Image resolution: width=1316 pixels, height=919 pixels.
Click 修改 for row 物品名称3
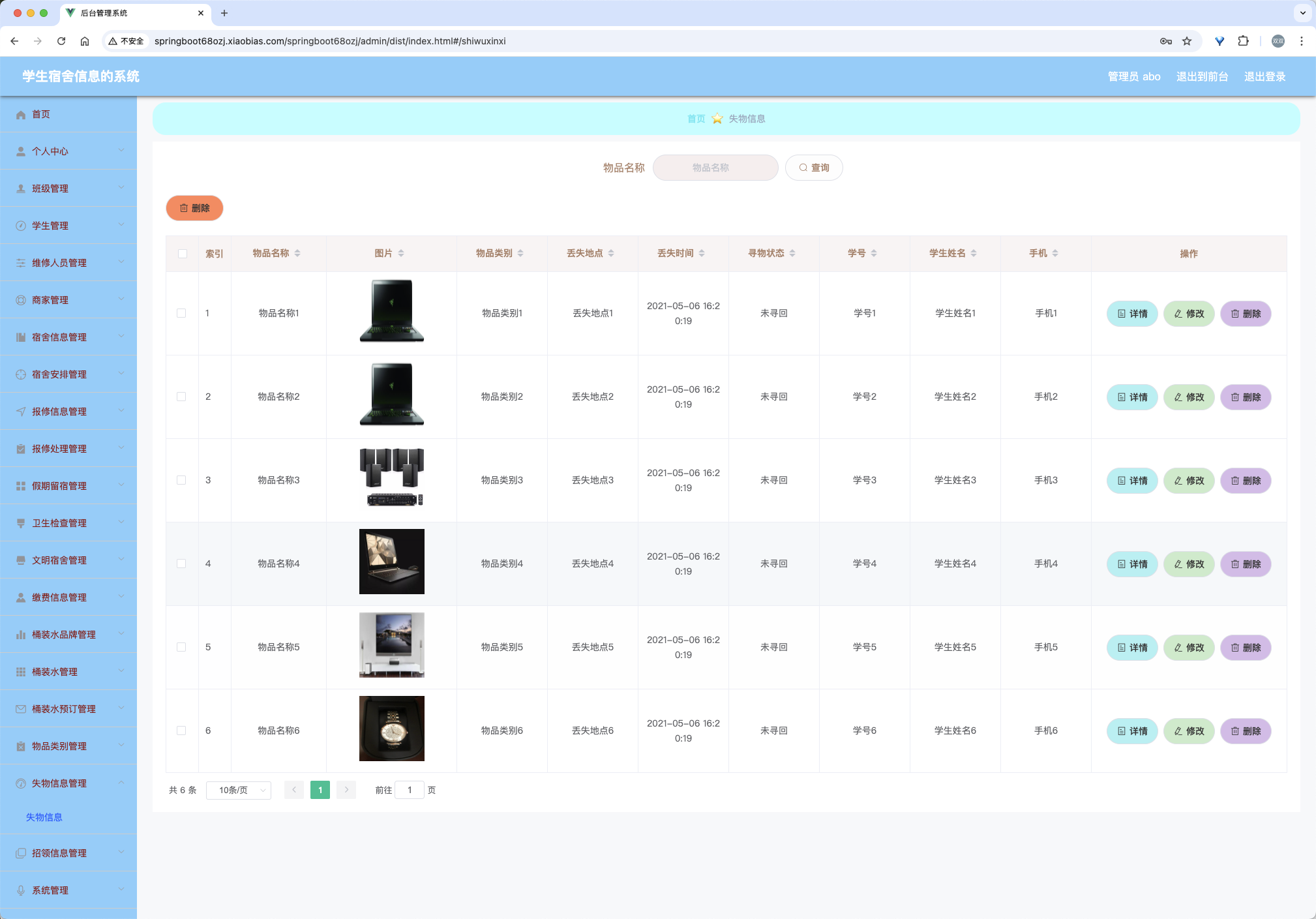(x=1189, y=481)
